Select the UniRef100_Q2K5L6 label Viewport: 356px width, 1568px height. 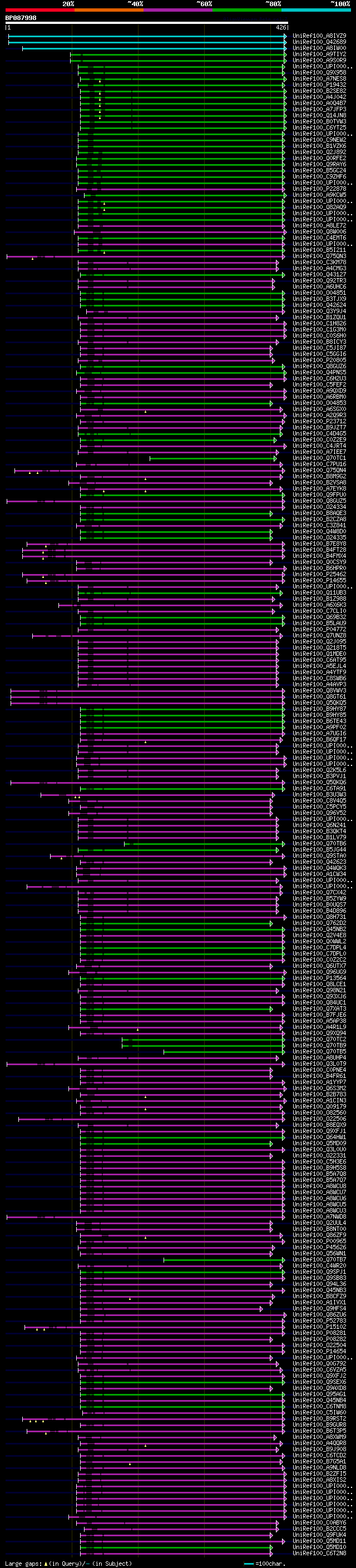click(x=319, y=770)
